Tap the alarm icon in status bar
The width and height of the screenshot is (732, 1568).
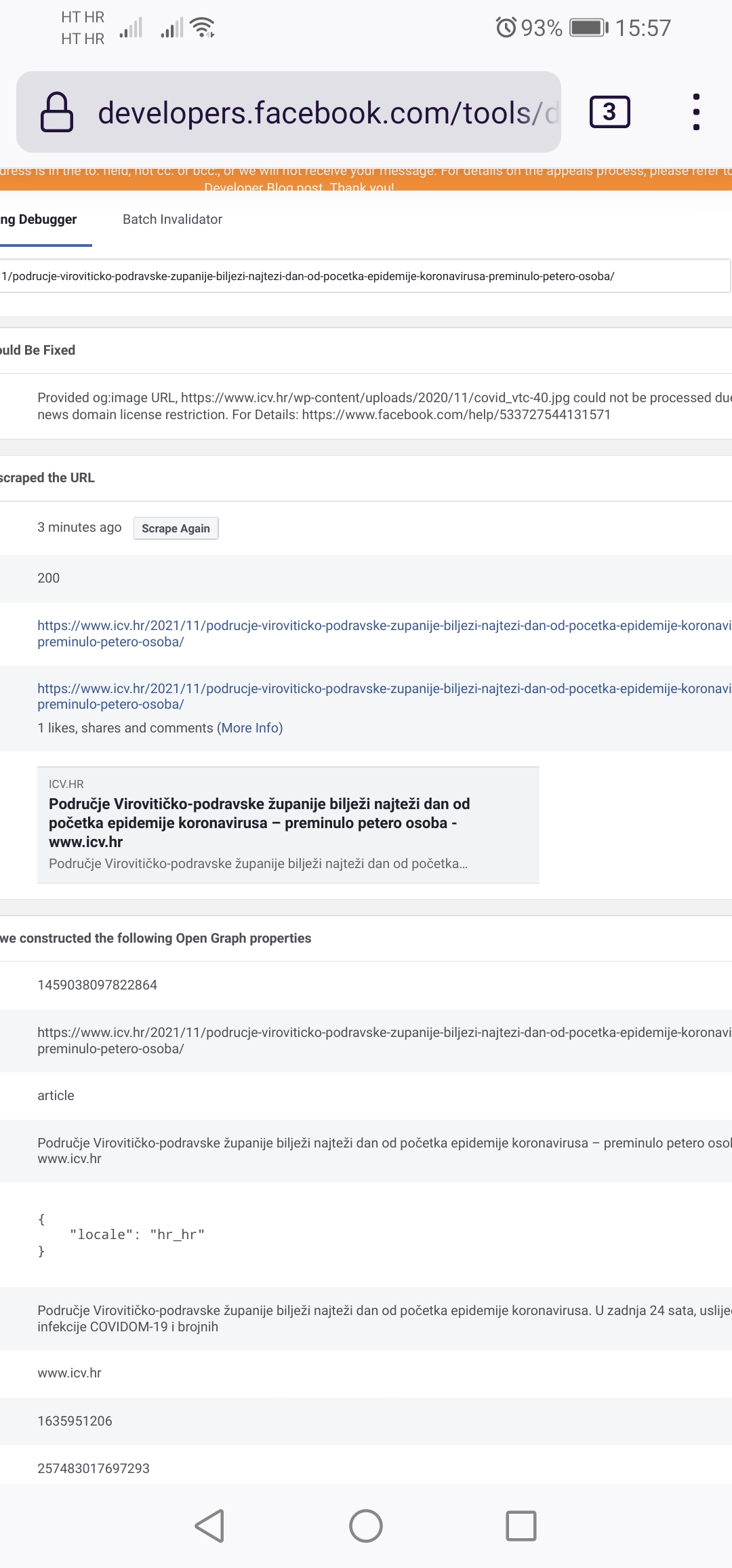point(506,28)
